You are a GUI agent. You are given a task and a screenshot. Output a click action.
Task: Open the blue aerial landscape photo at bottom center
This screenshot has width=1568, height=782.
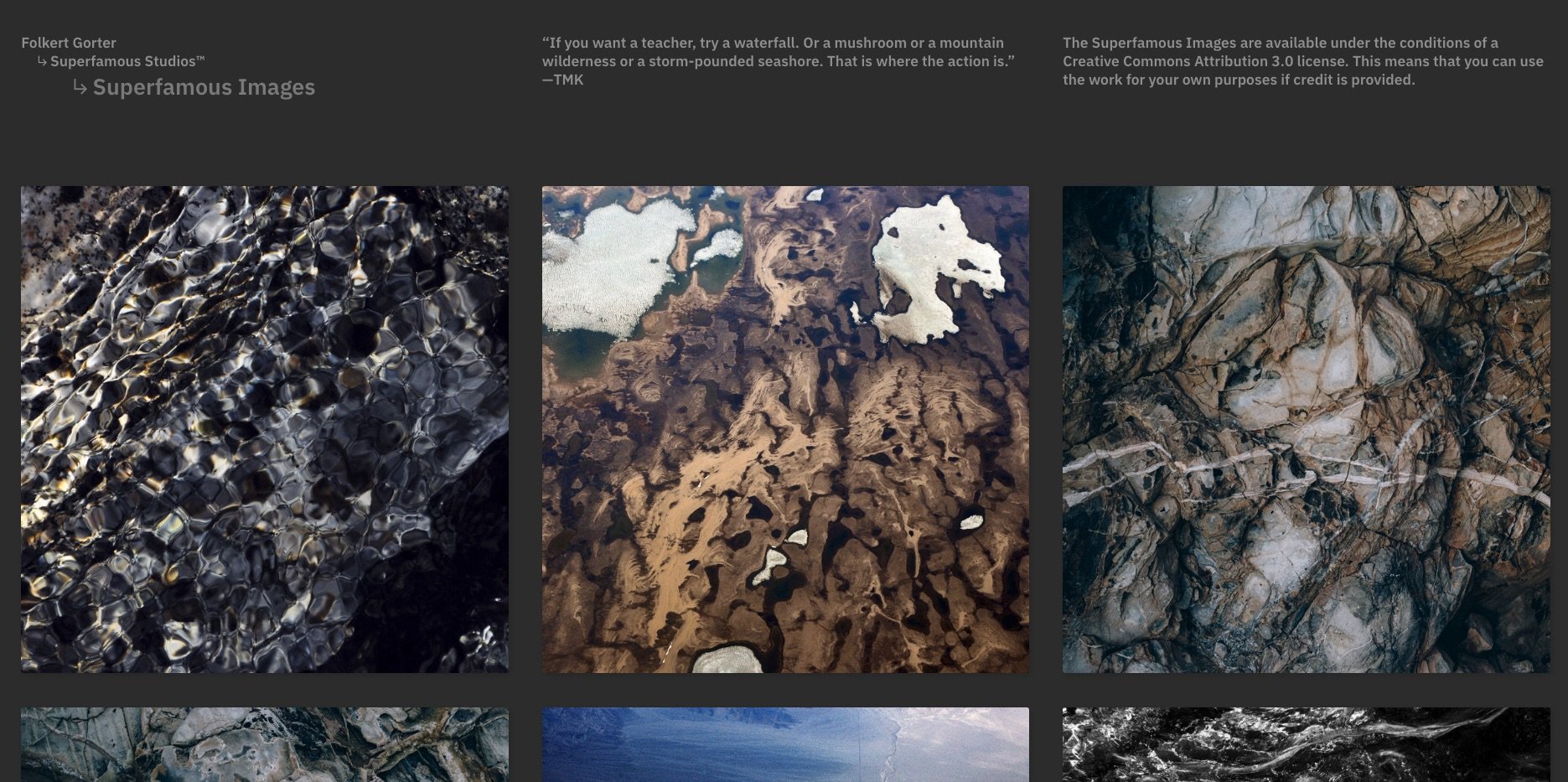pos(785,744)
